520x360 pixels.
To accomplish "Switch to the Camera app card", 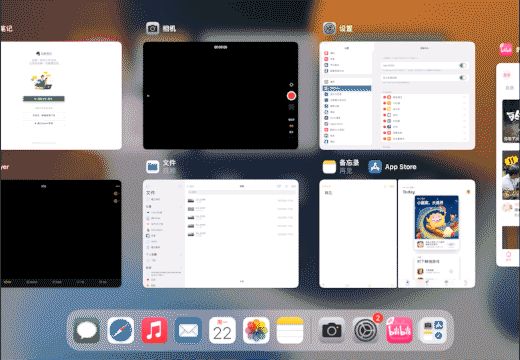I will [x=221, y=96].
